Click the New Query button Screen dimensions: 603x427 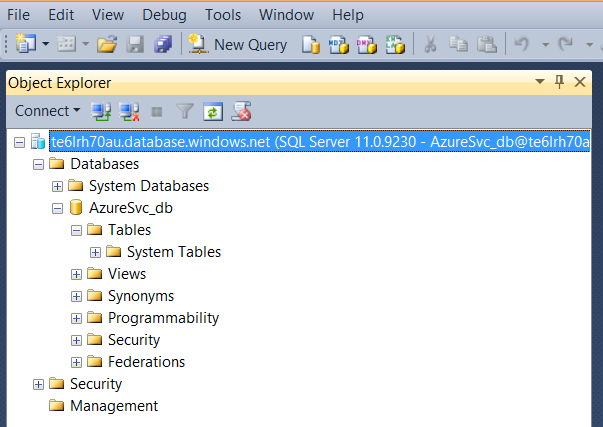click(x=238, y=45)
